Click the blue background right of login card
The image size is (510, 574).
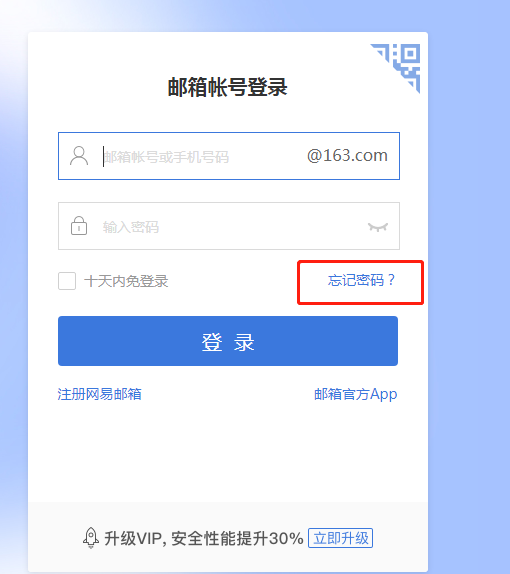(x=469, y=293)
